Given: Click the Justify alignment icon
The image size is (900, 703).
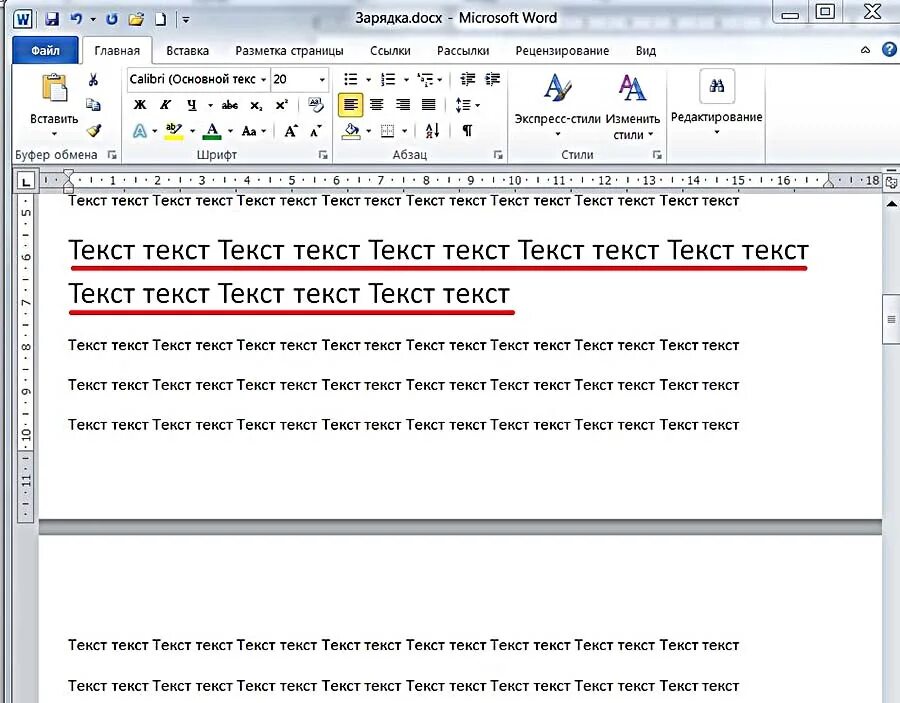Looking at the screenshot, I should coord(429,104).
